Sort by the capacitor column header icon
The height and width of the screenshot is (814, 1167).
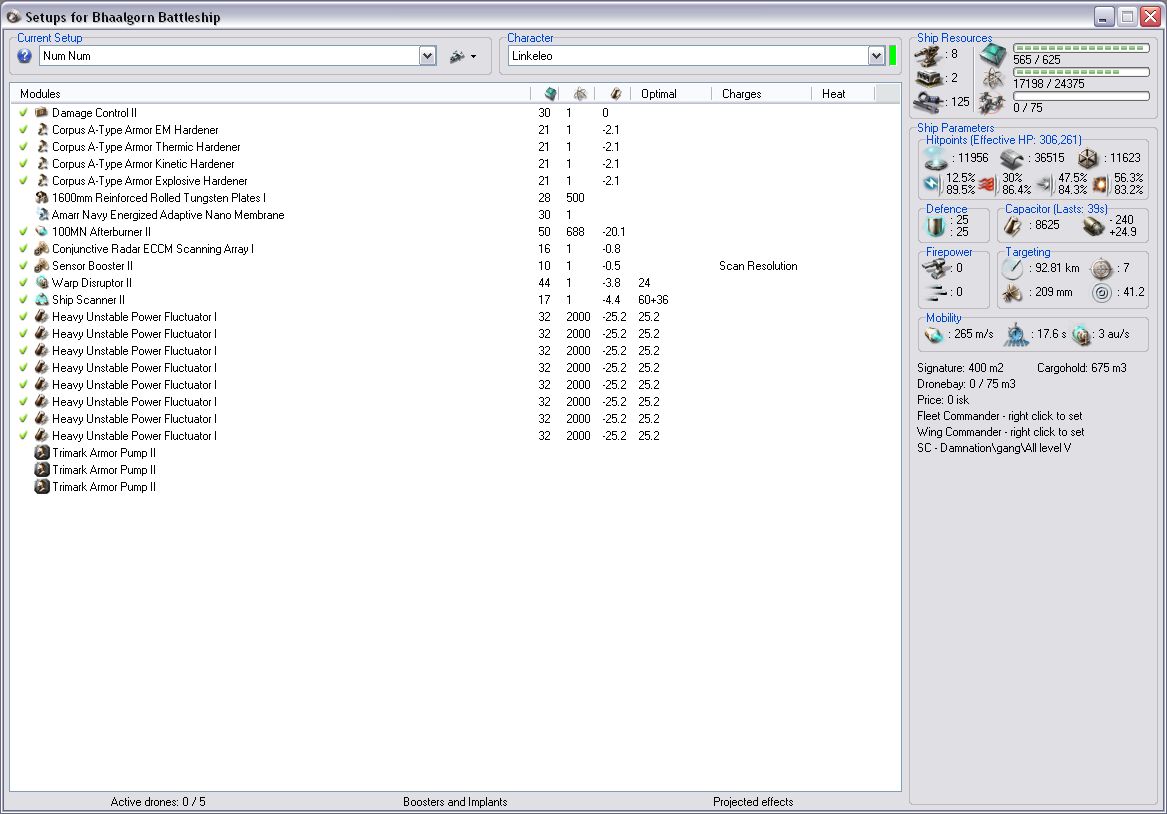[x=616, y=94]
